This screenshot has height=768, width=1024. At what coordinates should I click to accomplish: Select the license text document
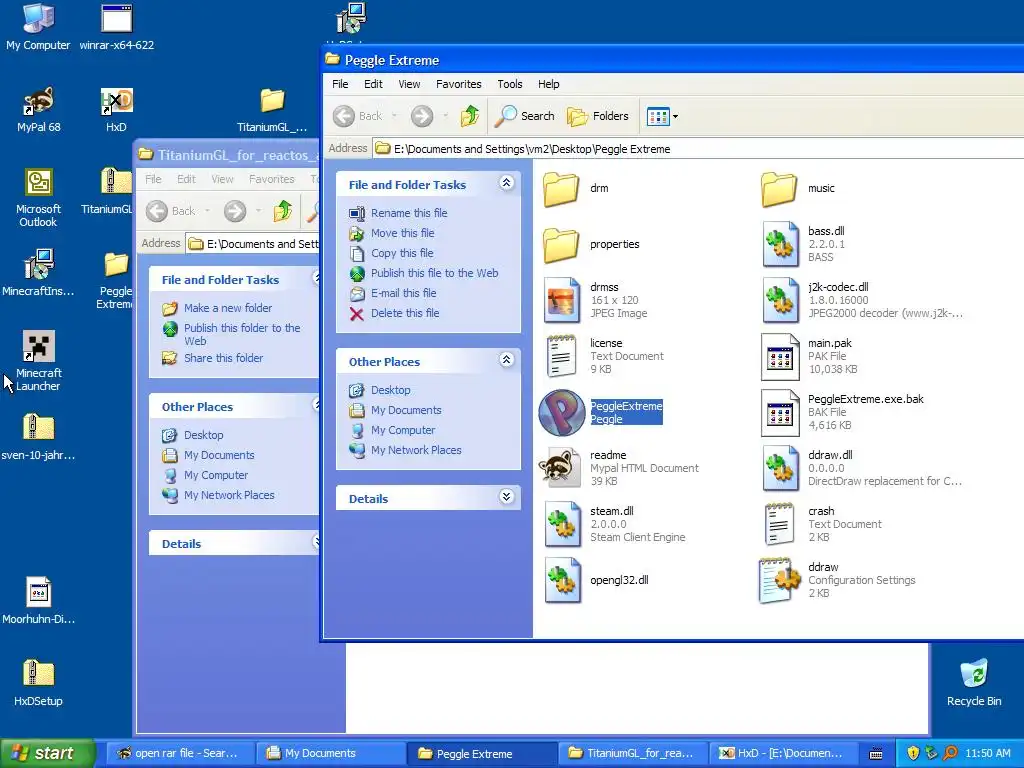coord(562,356)
